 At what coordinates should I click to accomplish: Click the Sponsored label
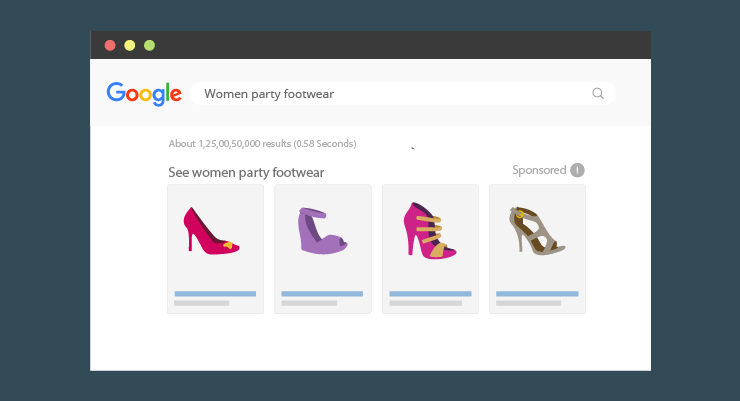coord(539,170)
